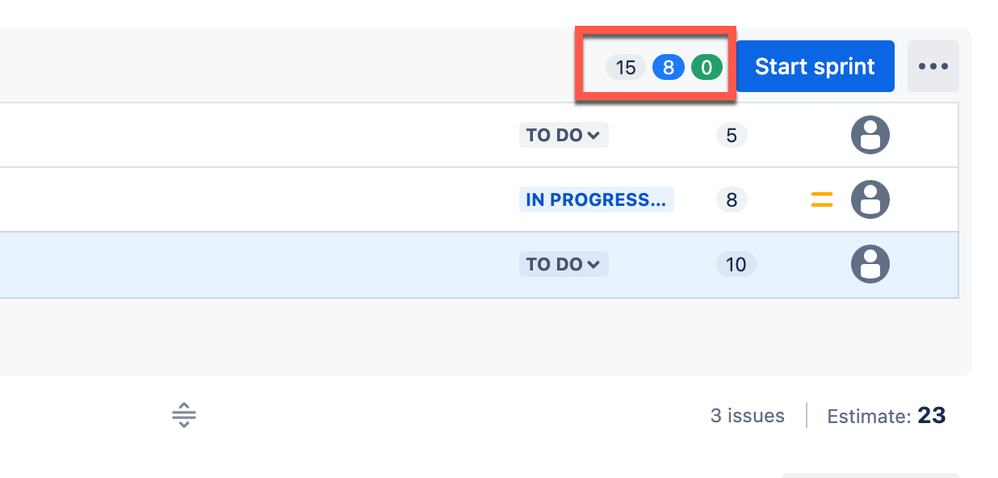Click the orange medium priority icon
The height and width of the screenshot is (478, 998).
click(x=822, y=200)
